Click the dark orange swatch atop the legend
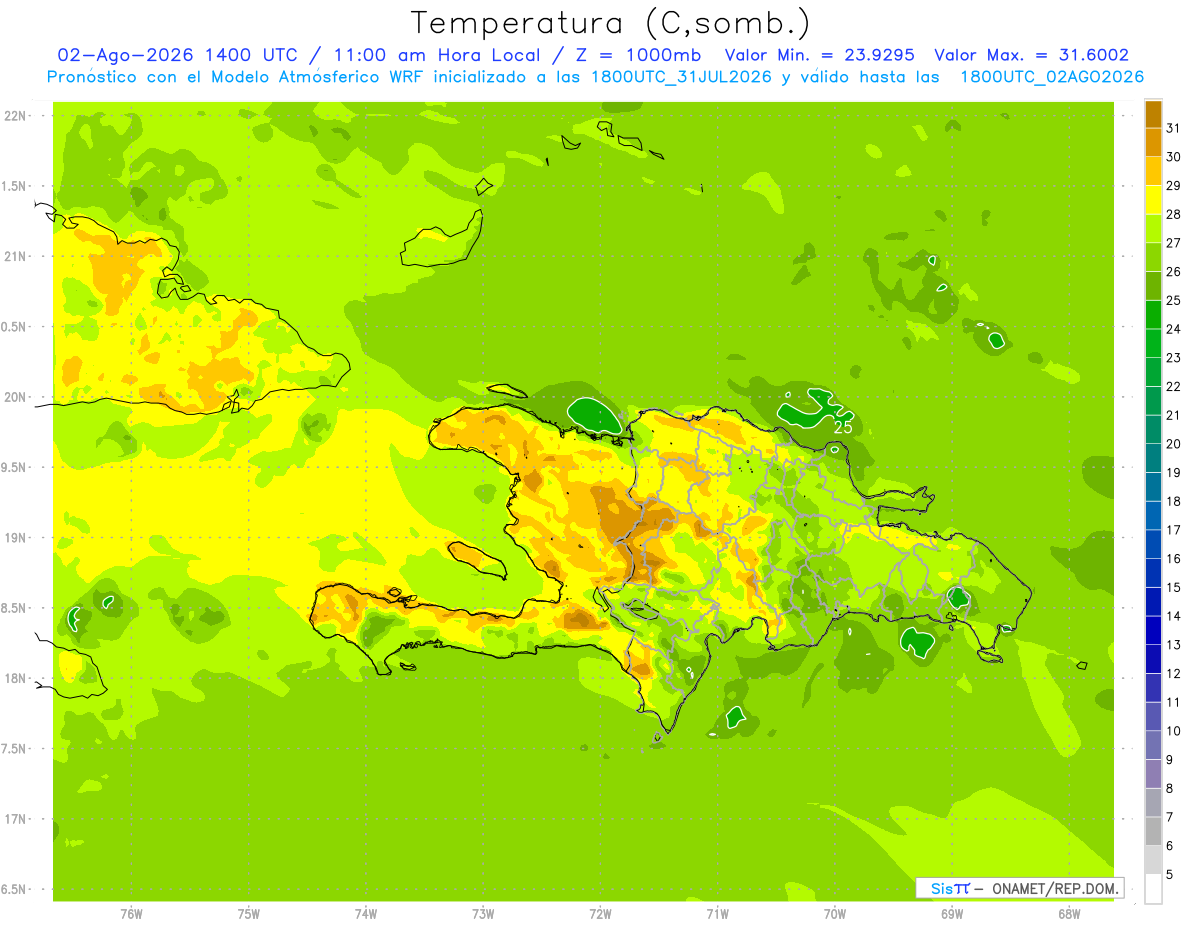Screen dimensions: 1200x927 tap(1153, 113)
